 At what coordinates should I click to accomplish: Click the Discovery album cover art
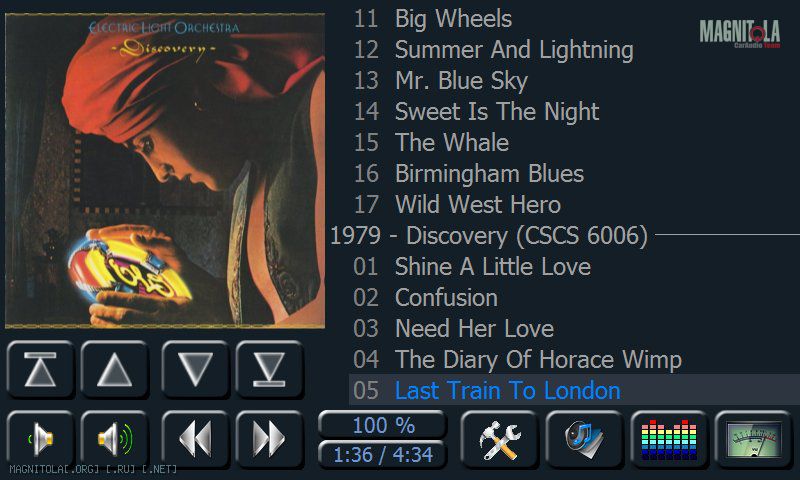click(165, 171)
